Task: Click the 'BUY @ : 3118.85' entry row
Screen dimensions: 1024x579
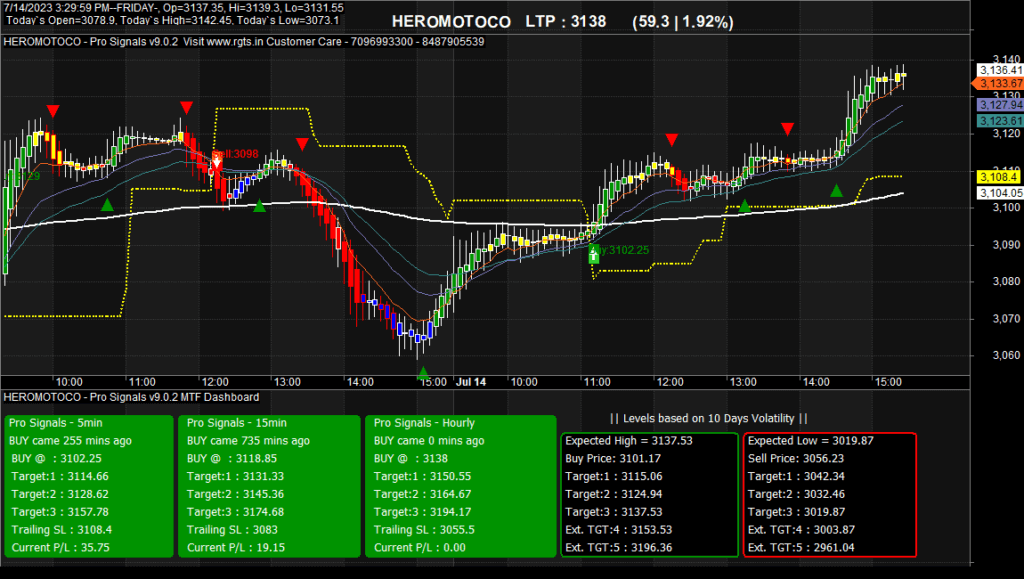Action: point(232,458)
